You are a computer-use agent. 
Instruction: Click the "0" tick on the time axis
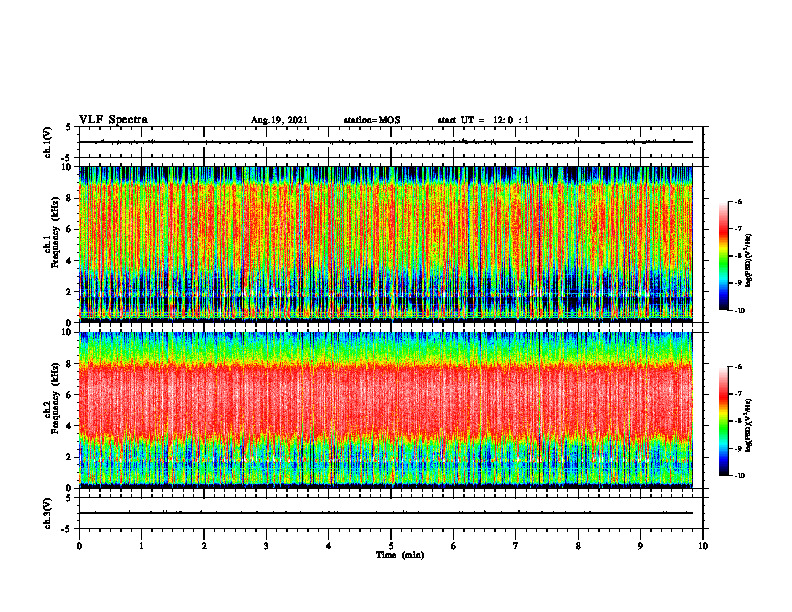pyautogui.click(x=79, y=546)
